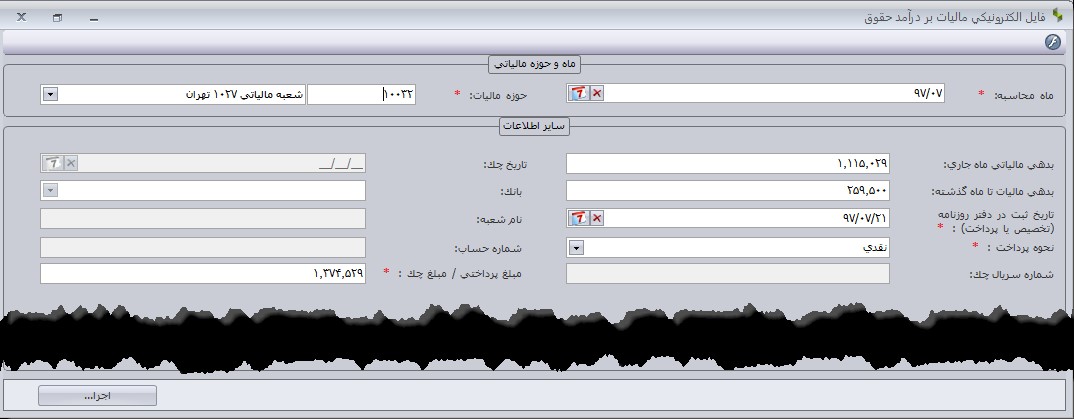Expand the حوزه مالیات branch dropdown
Viewport: 1074px width, 419px height.
49,95
